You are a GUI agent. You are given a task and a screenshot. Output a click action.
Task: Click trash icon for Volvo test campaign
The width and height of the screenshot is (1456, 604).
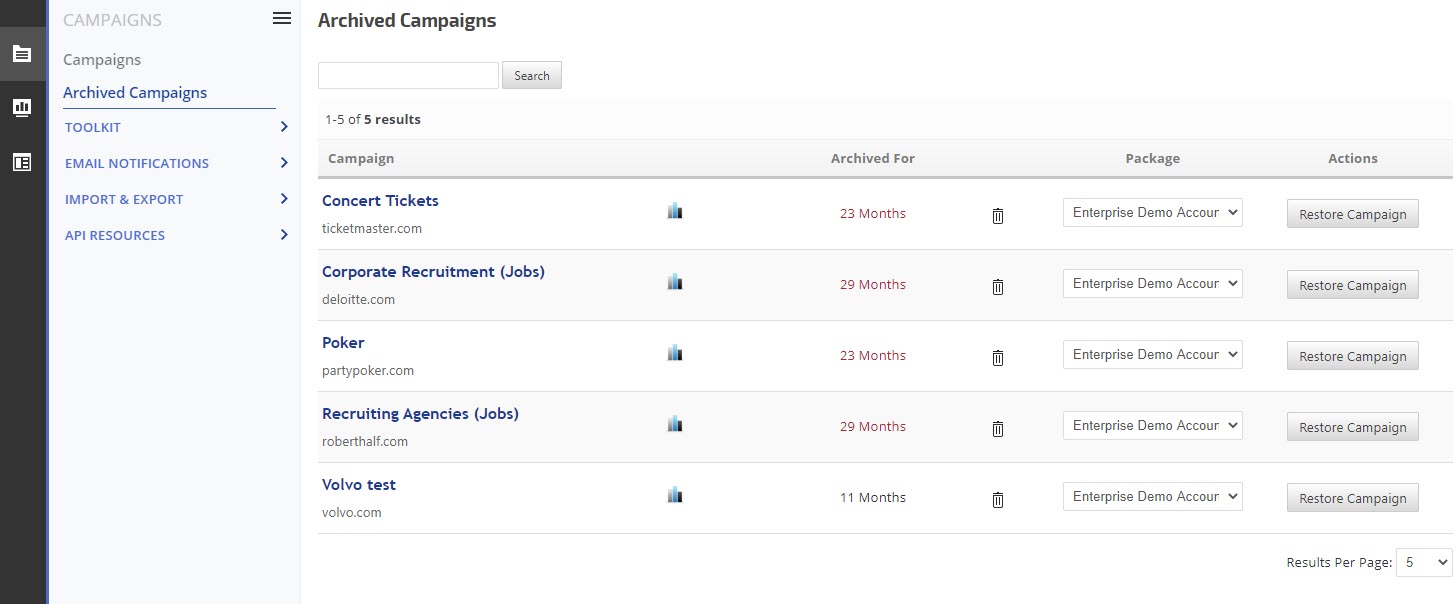tap(997, 499)
